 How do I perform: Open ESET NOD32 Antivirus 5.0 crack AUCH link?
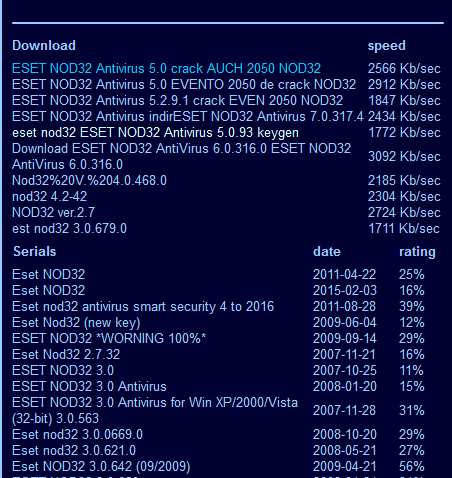click(166, 68)
